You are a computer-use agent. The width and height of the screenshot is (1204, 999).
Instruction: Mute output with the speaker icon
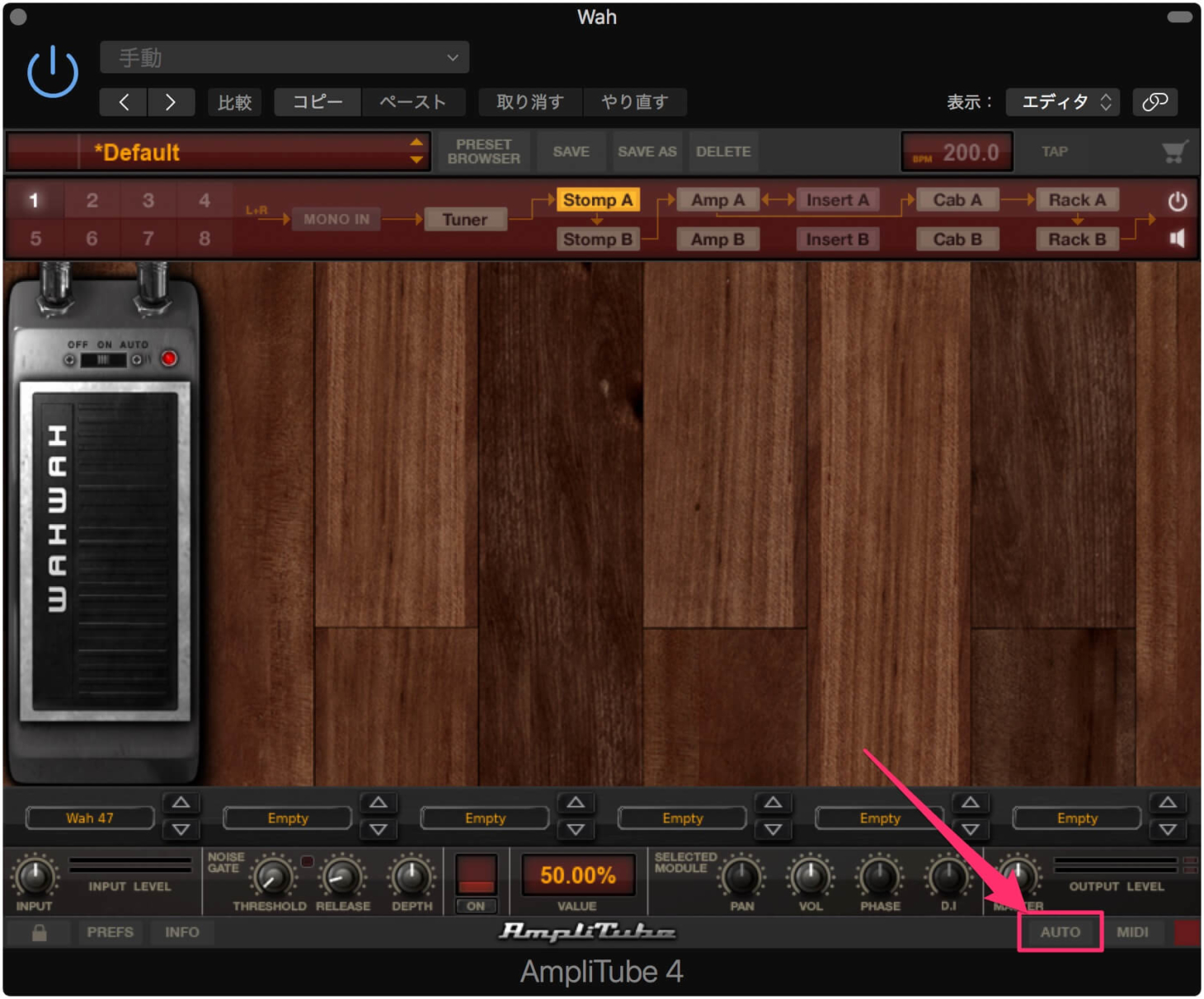click(1177, 239)
